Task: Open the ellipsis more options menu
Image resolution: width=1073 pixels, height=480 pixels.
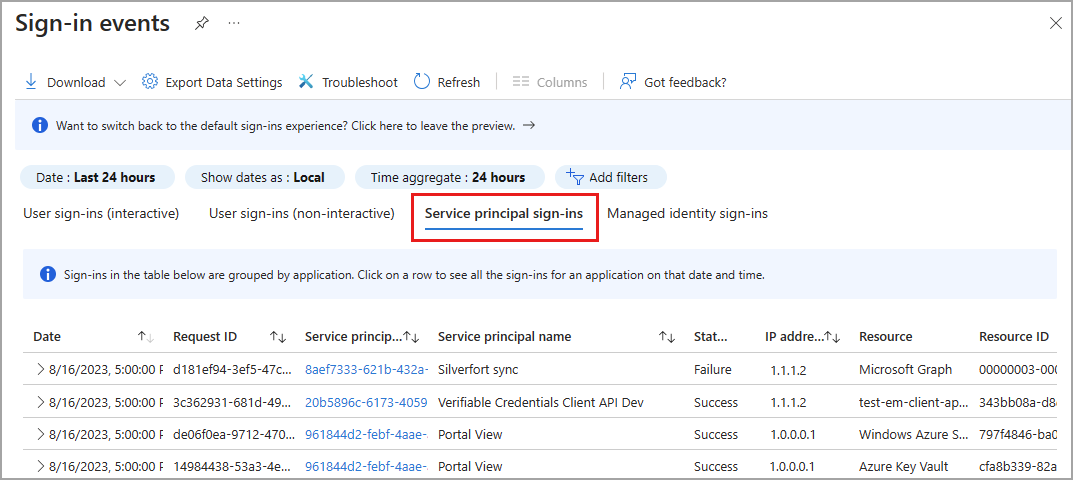Action: [234, 23]
